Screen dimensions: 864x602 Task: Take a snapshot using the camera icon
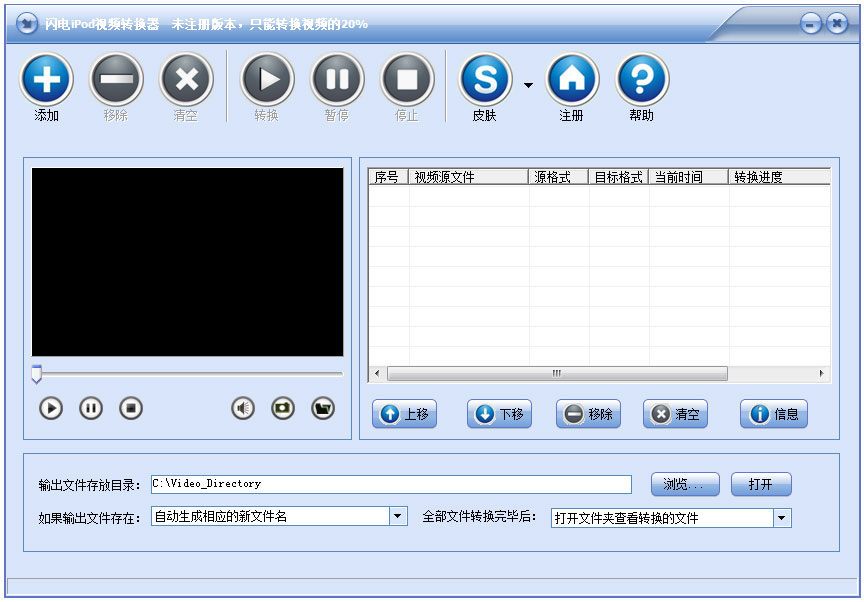(283, 408)
